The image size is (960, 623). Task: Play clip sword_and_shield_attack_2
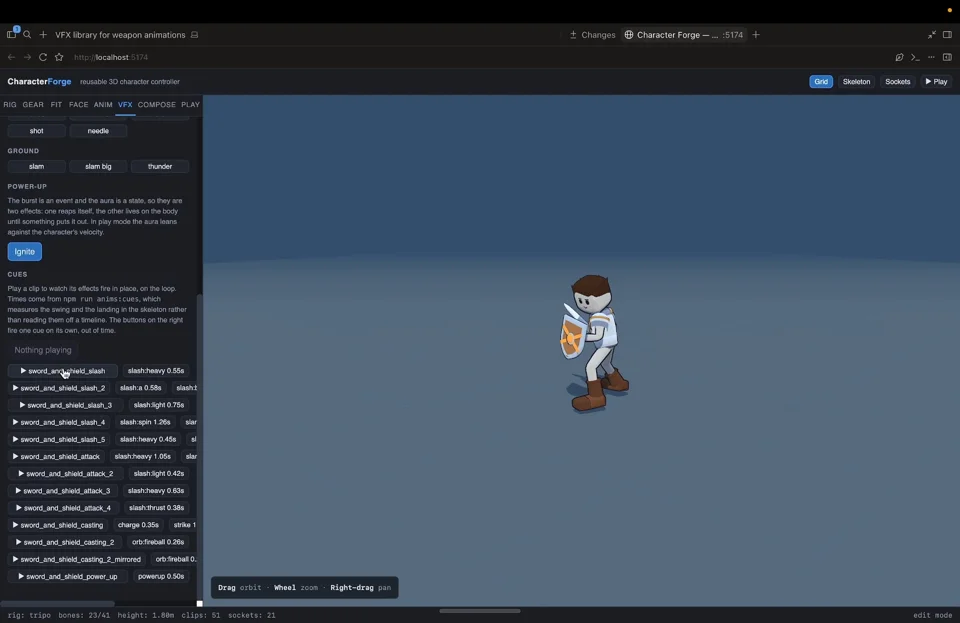[66, 474]
